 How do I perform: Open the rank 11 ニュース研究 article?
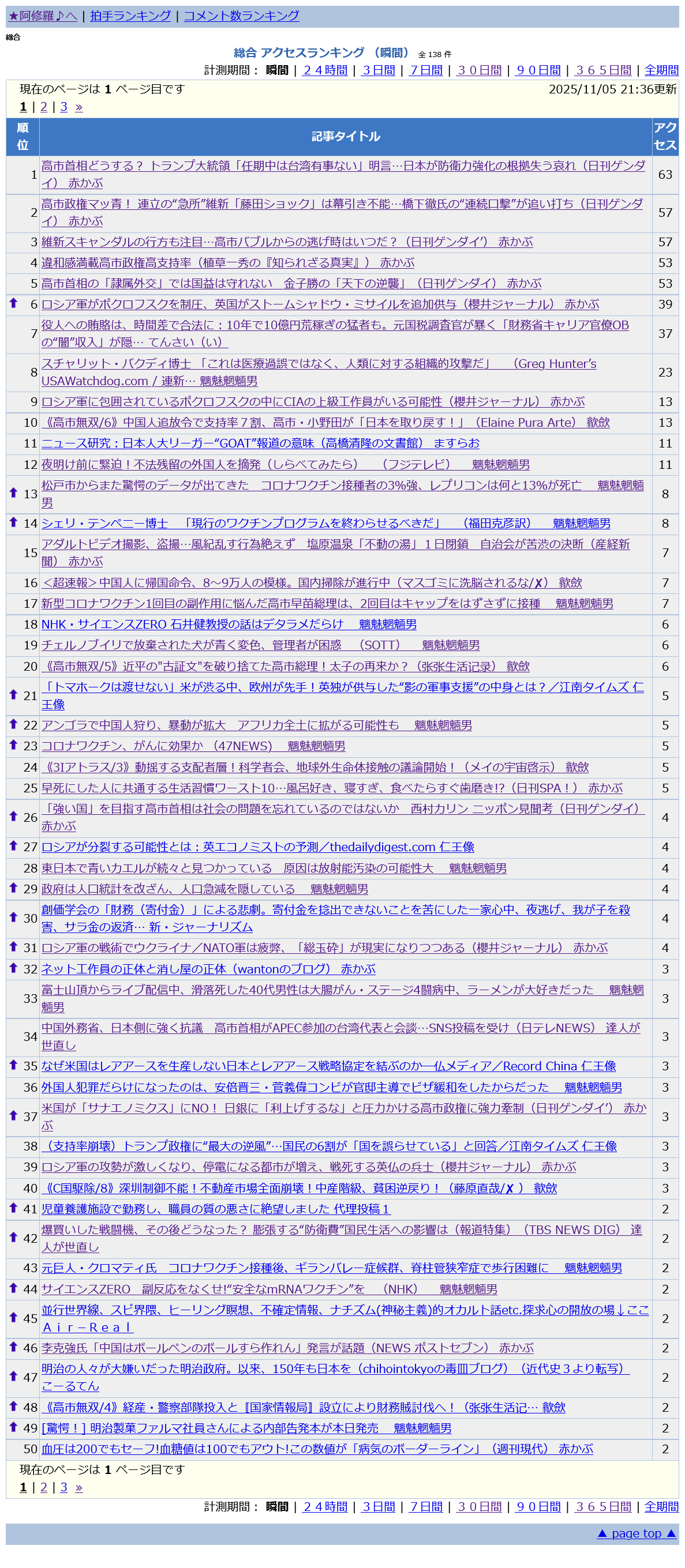260,443
